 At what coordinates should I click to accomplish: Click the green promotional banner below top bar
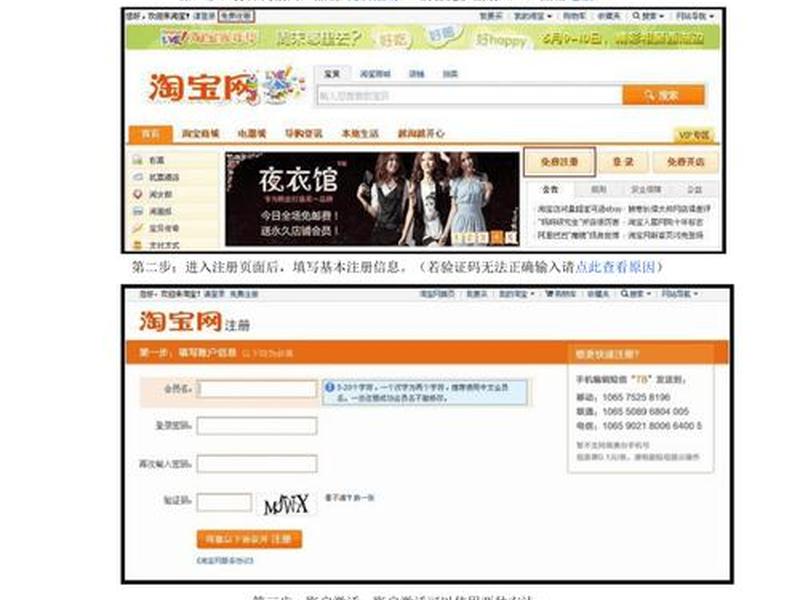pyautogui.click(x=423, y=37)
